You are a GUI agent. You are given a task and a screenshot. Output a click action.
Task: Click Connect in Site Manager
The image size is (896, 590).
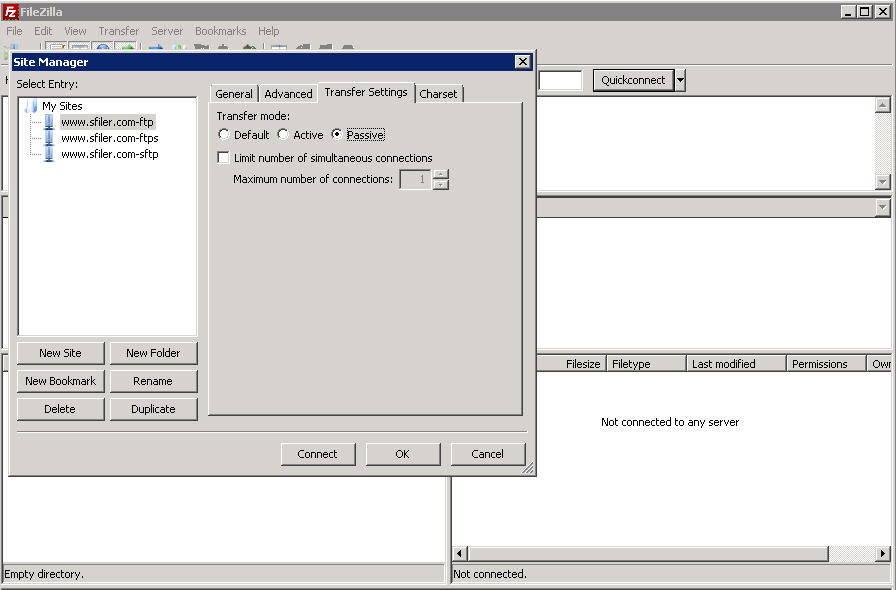point(318,454)
